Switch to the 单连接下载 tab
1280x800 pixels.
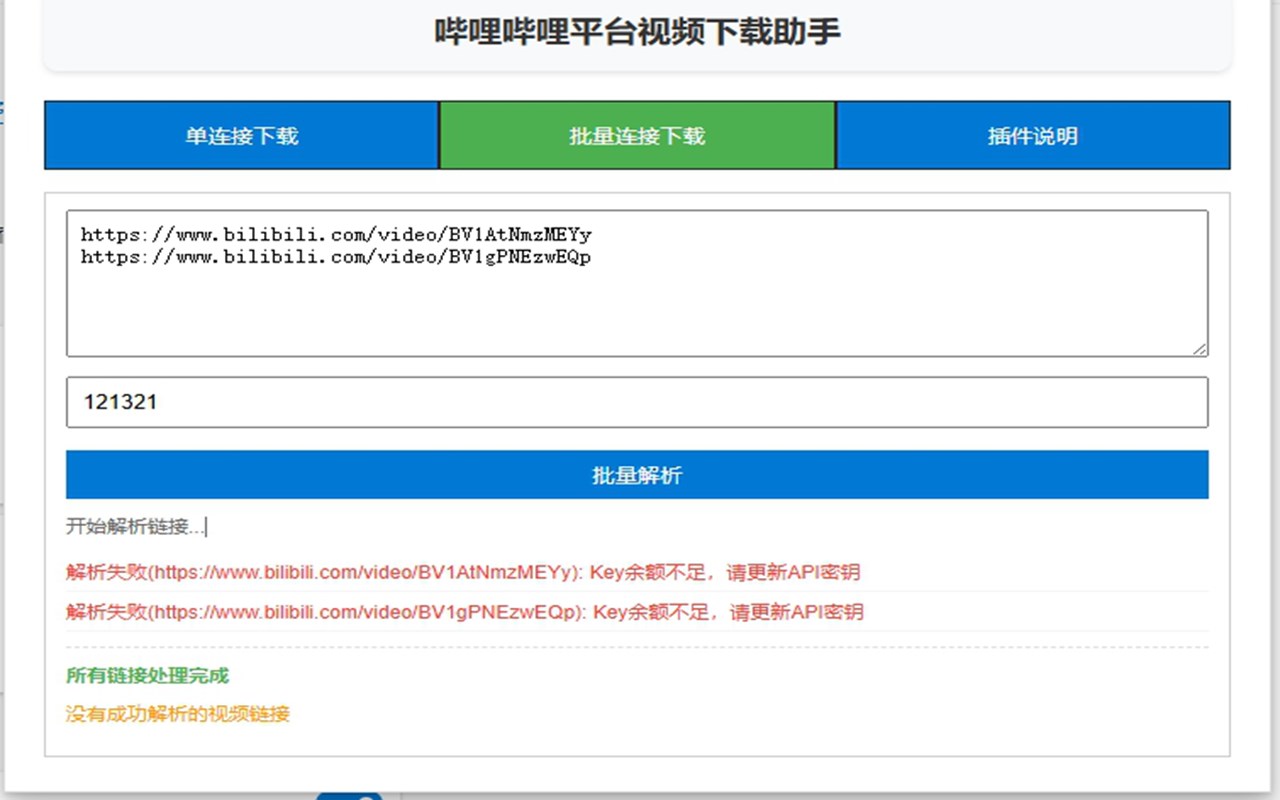pos(241,135)
